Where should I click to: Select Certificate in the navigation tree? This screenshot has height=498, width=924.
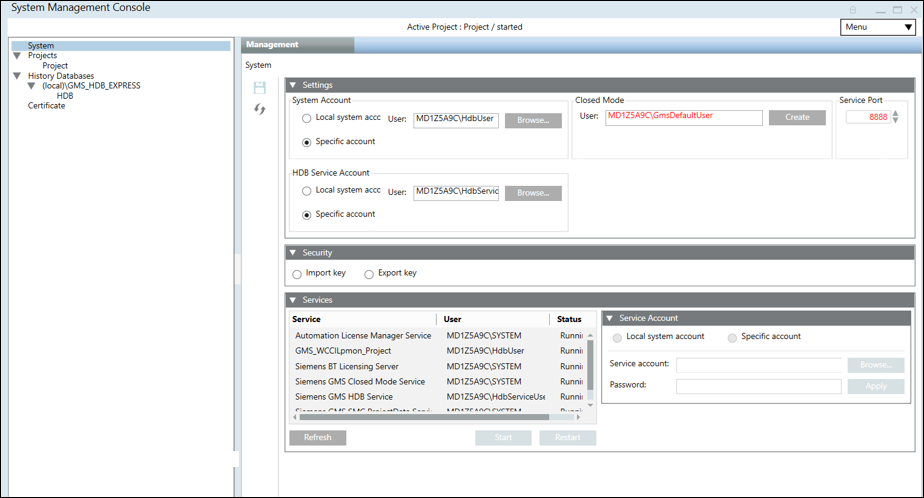click(x=46, y=106)
